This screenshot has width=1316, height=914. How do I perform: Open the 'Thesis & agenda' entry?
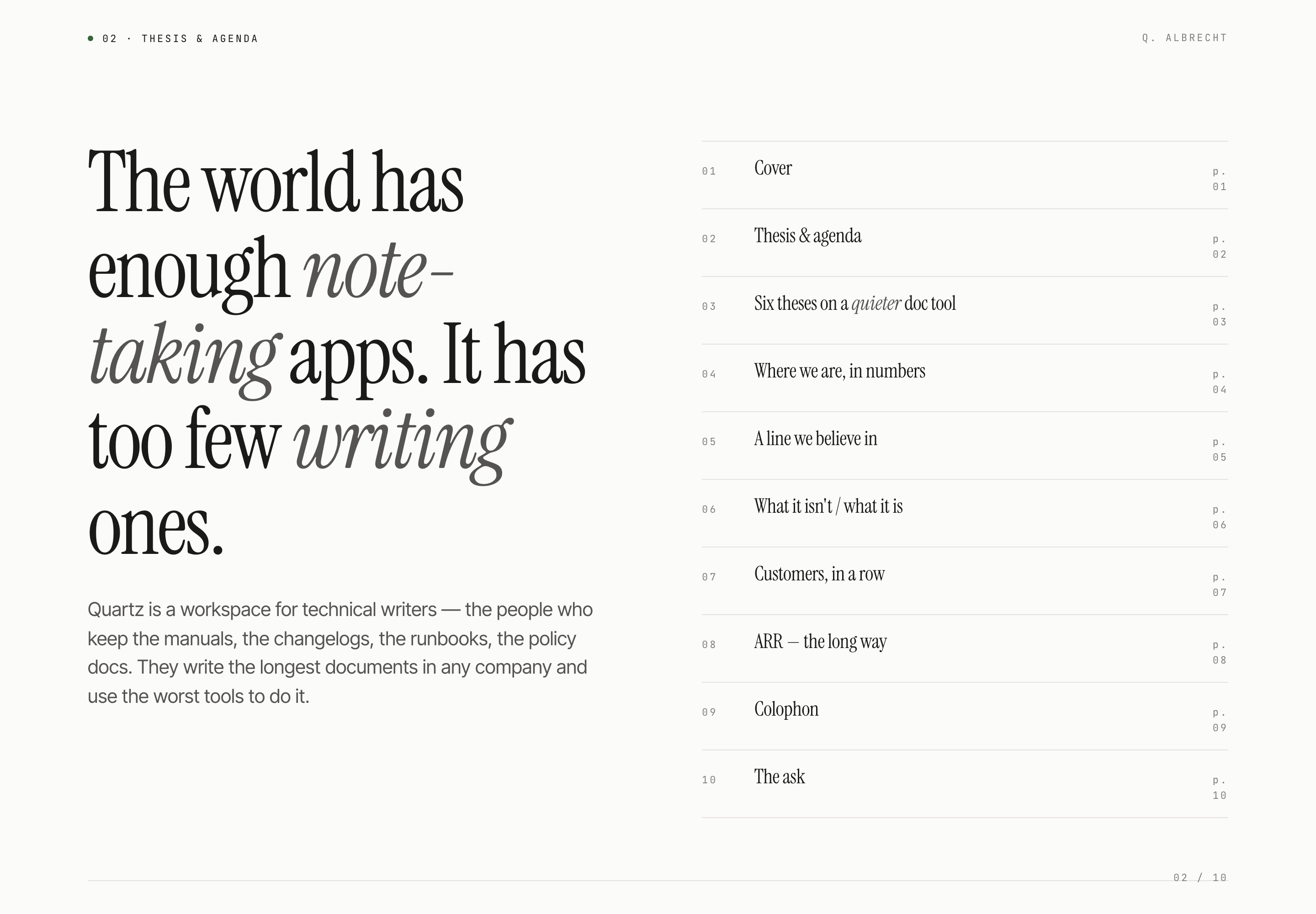(x=807, y=235)
